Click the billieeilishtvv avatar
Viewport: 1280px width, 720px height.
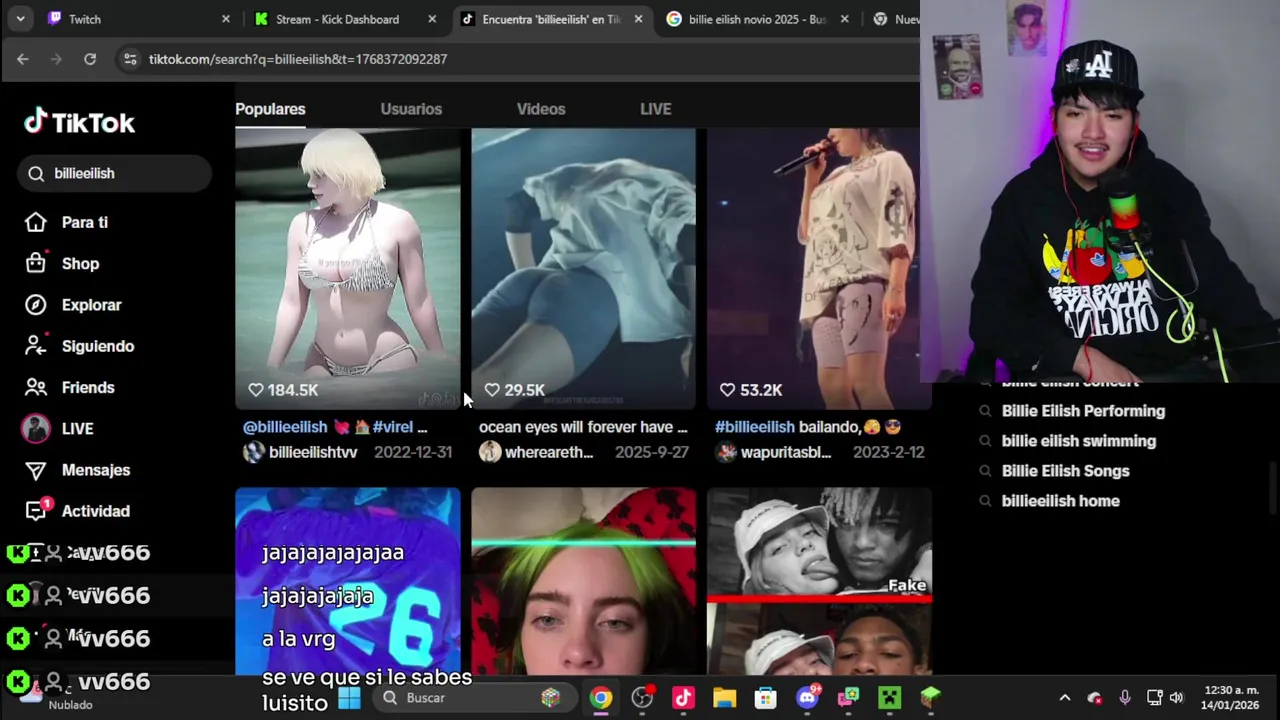(x=254, y=452)
